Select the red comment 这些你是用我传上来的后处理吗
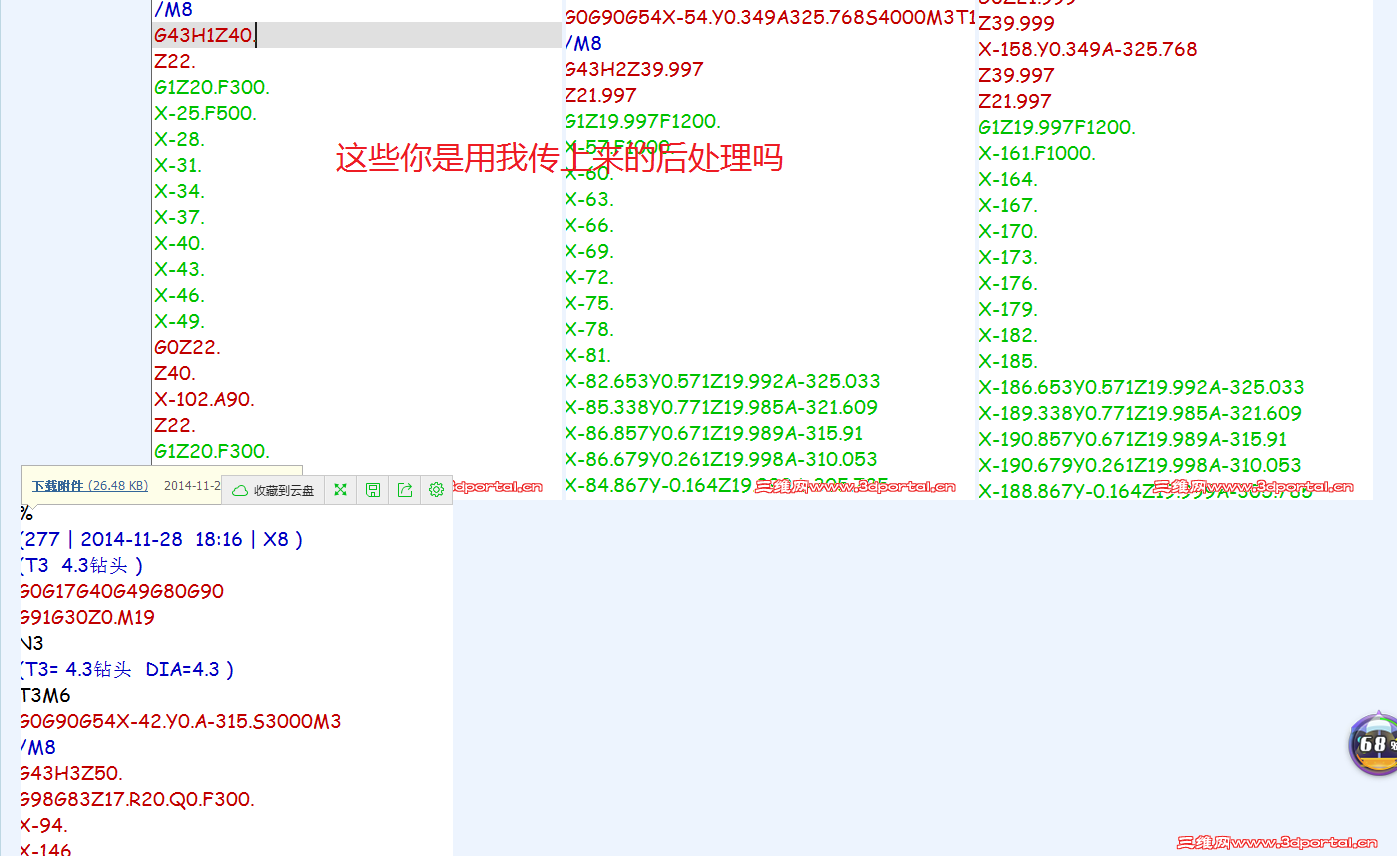 [x=560, y=158]
